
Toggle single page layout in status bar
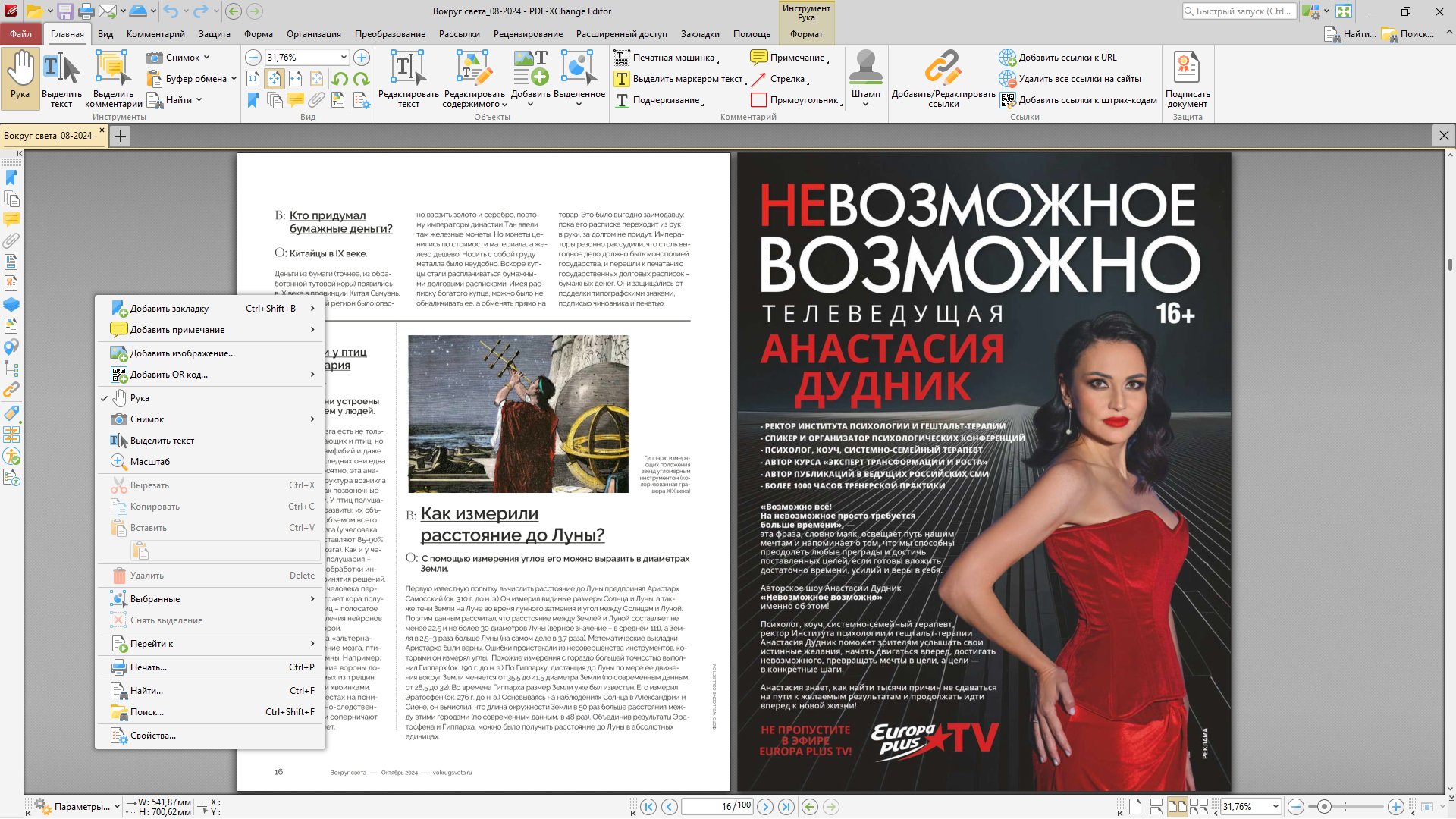click(1134, 807)
